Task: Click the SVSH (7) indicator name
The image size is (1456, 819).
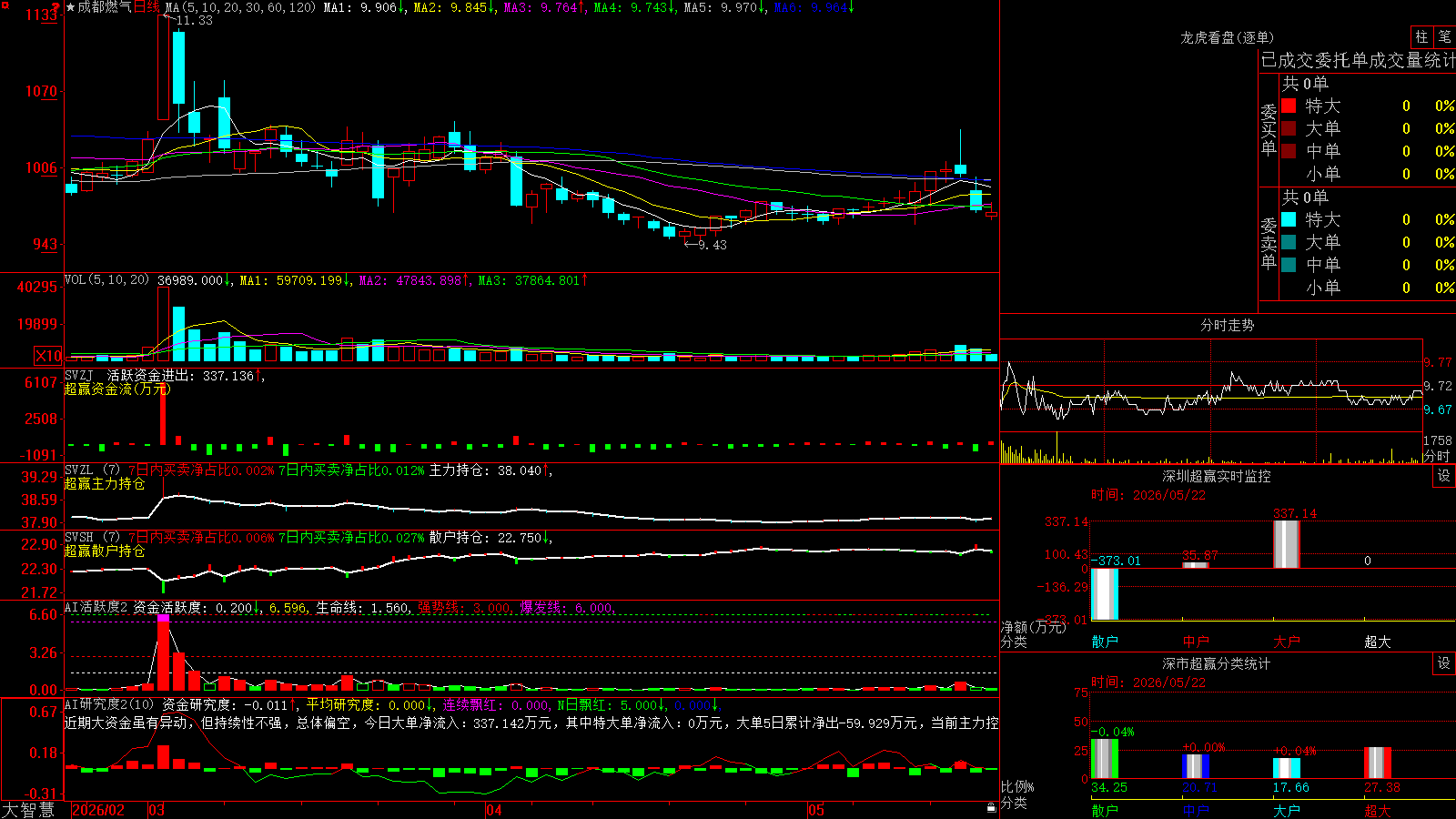Action: tap(92, 537)
